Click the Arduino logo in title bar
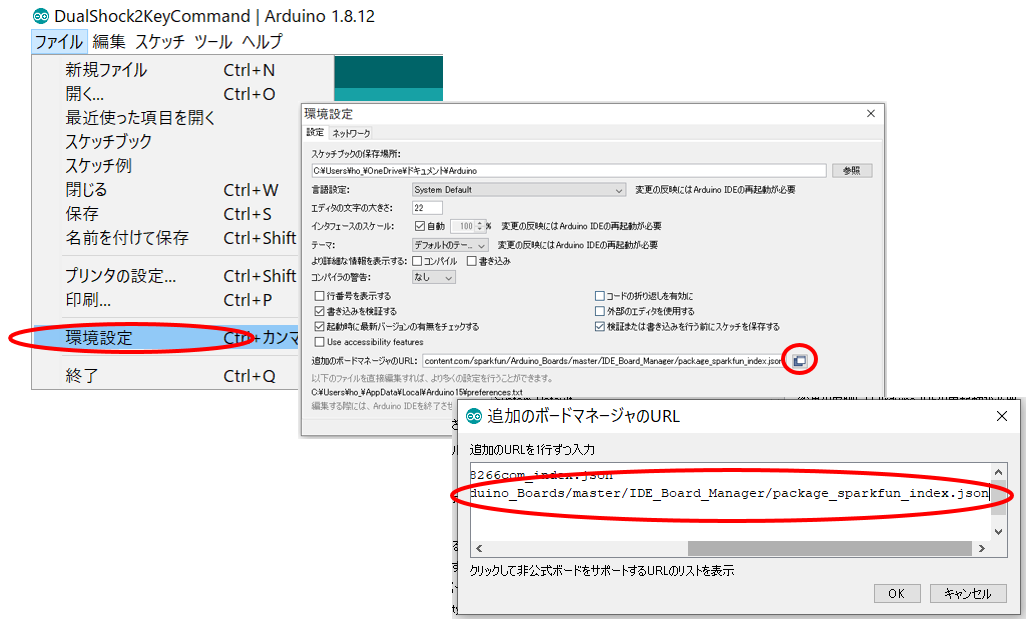The height and width of the screenshot is (622, 1035). [41, 16]
